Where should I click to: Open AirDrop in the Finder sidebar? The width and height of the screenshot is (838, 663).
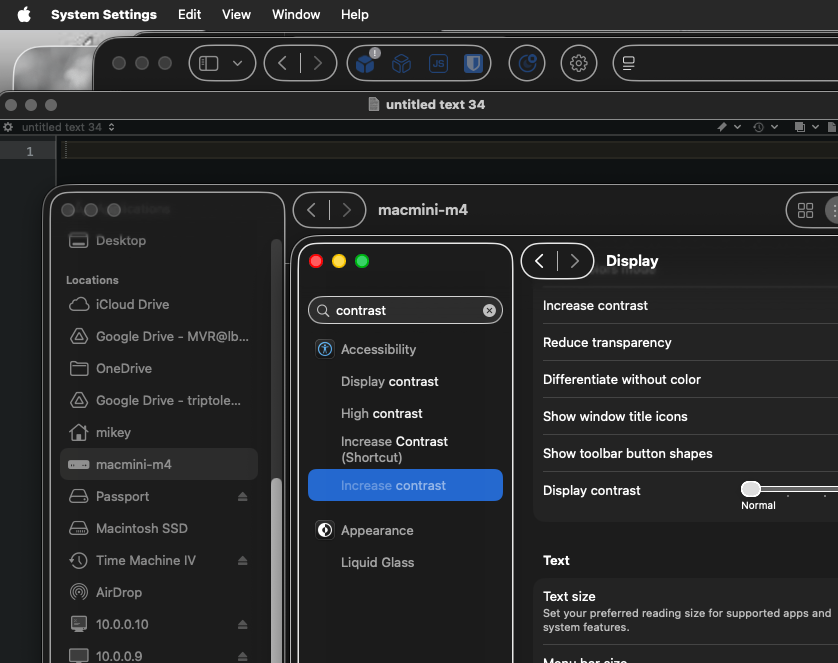pyautogui.click(x=159, y=592)
